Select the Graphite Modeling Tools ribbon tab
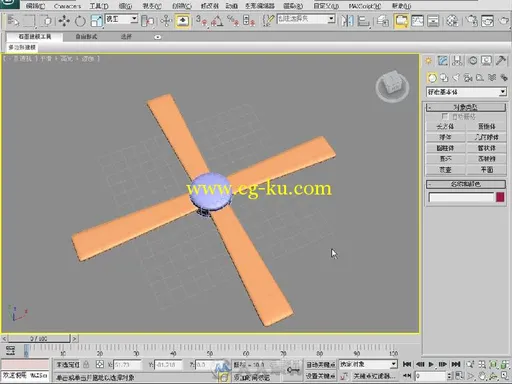The height and width of the screenshot is (384, 512). tap(34, 37)
